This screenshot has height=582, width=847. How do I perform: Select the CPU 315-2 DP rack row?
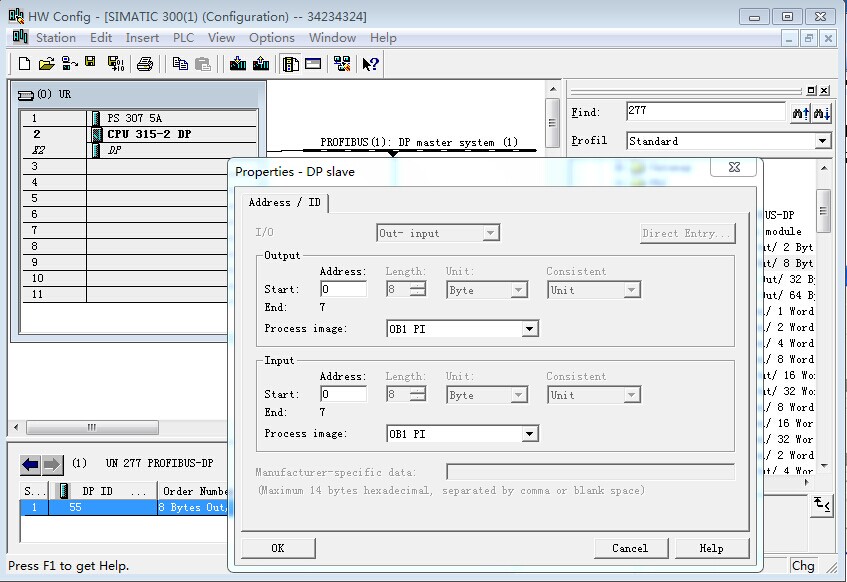(148, 134)
